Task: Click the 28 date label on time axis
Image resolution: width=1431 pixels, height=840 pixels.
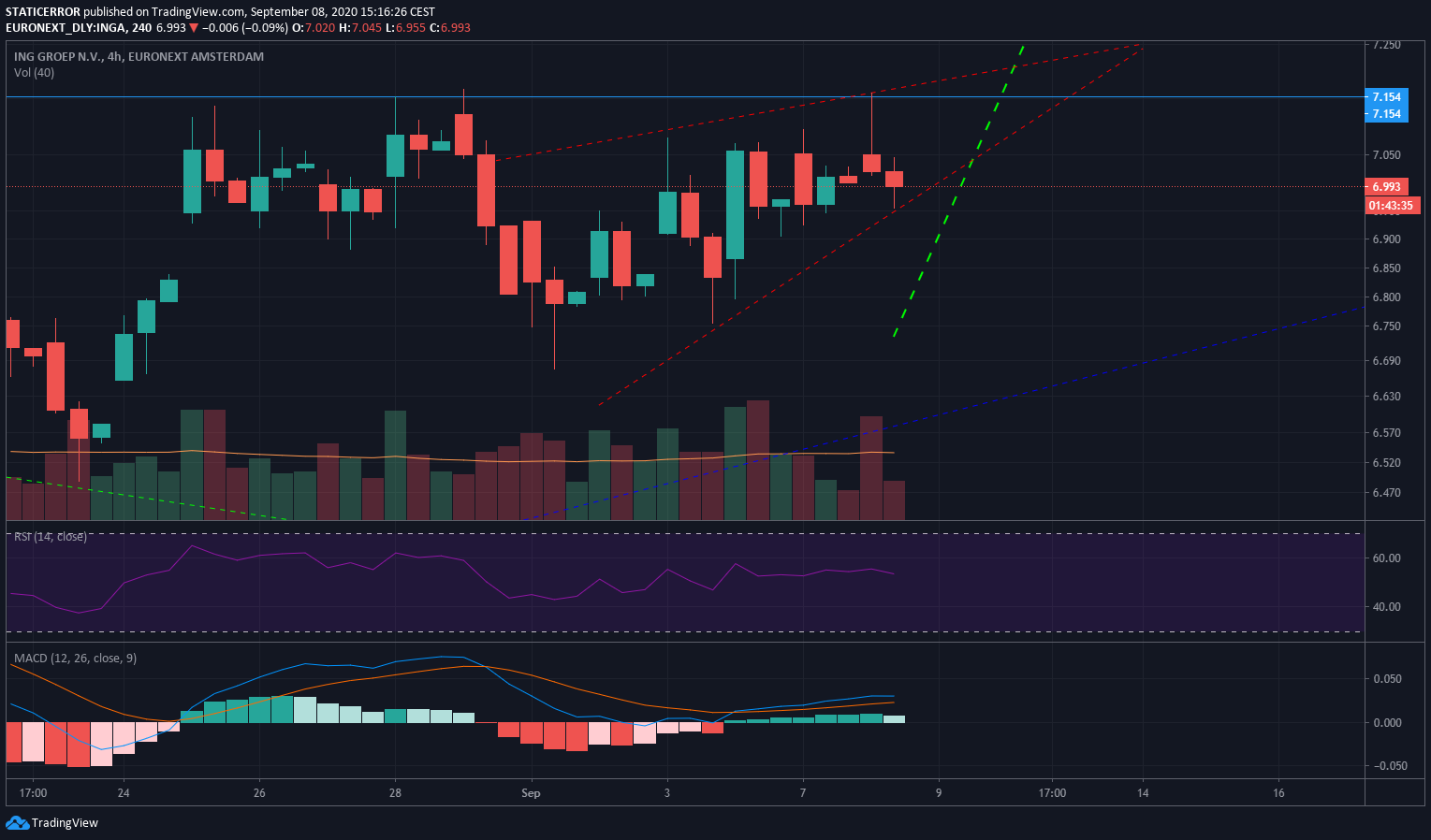Action: coord(395,793)
